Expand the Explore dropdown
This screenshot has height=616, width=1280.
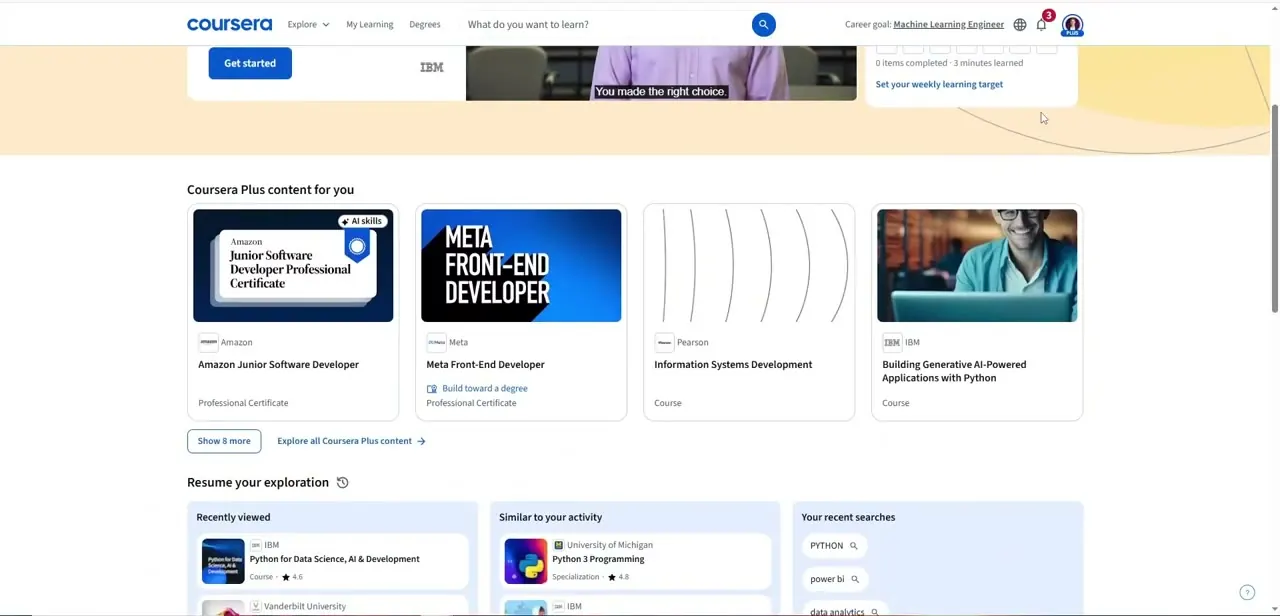tap(308, 24)
